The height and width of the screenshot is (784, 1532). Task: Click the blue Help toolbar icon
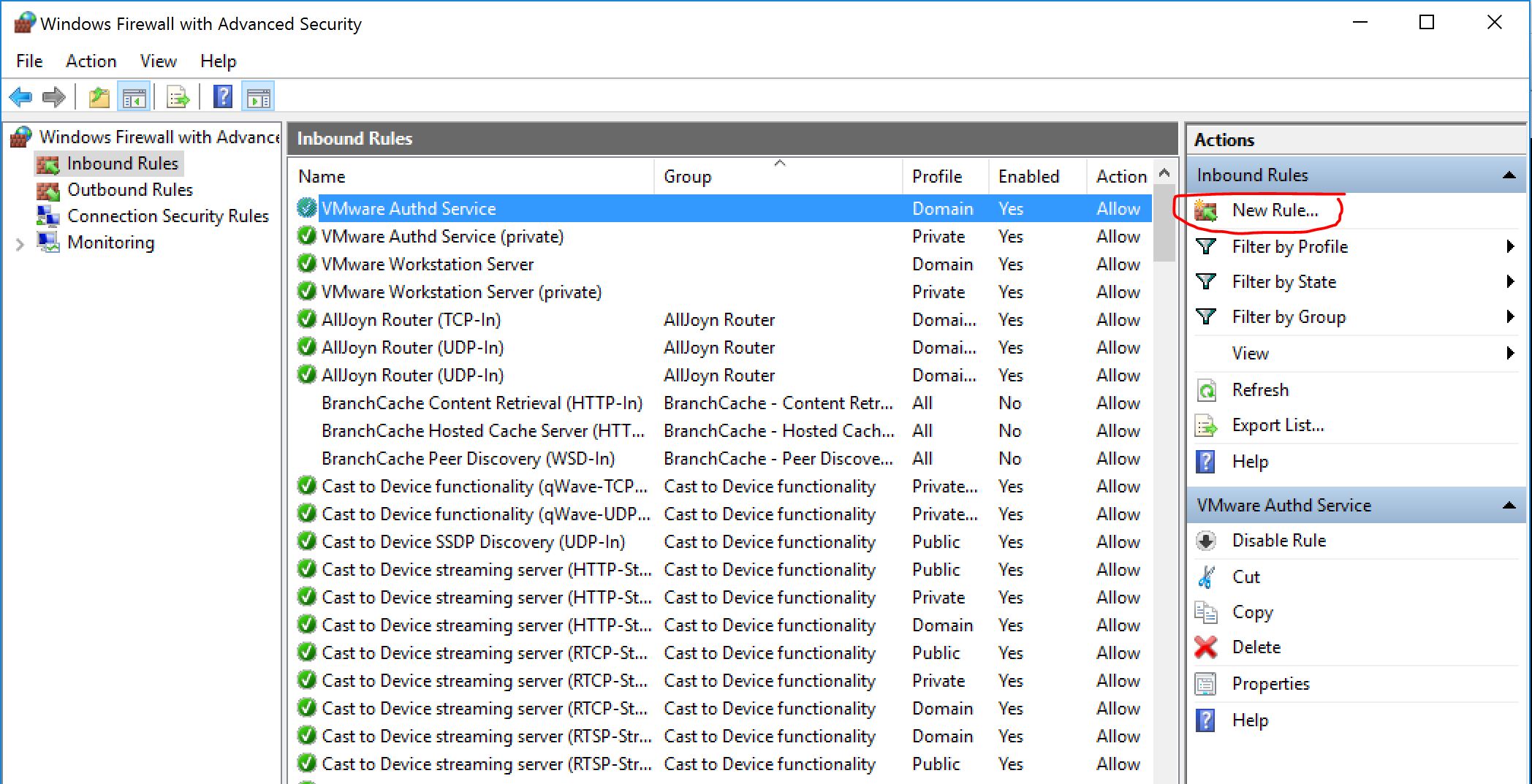223,96
